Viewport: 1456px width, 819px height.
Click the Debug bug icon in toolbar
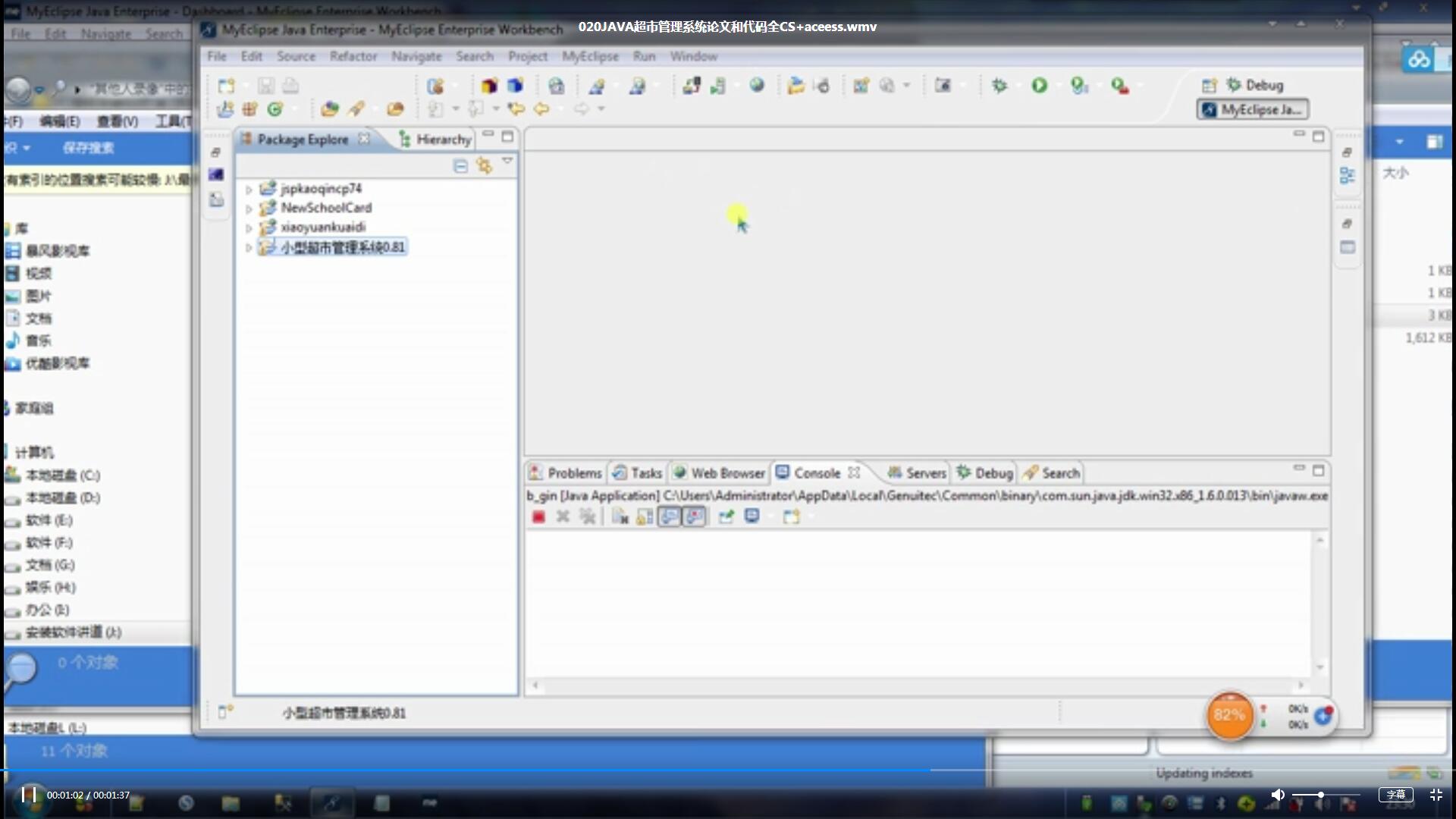point(999,86)
